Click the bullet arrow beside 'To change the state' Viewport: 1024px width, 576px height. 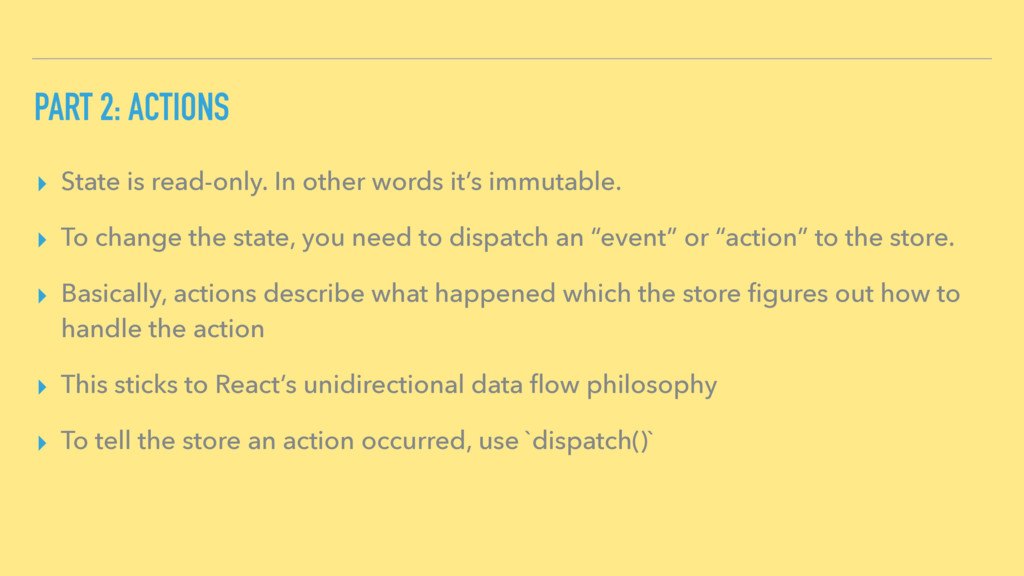[x=42, y=240]
